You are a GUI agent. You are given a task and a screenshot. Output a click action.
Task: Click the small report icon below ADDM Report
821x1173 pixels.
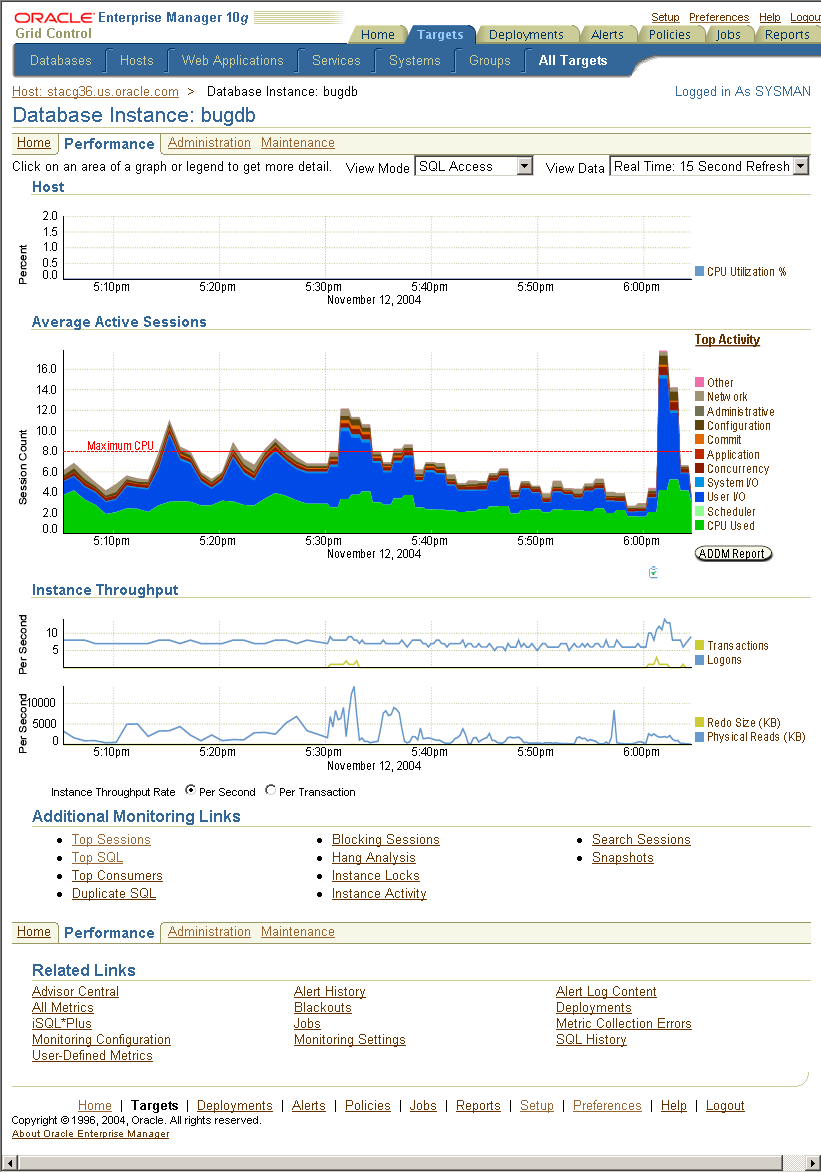click(653, 572)
